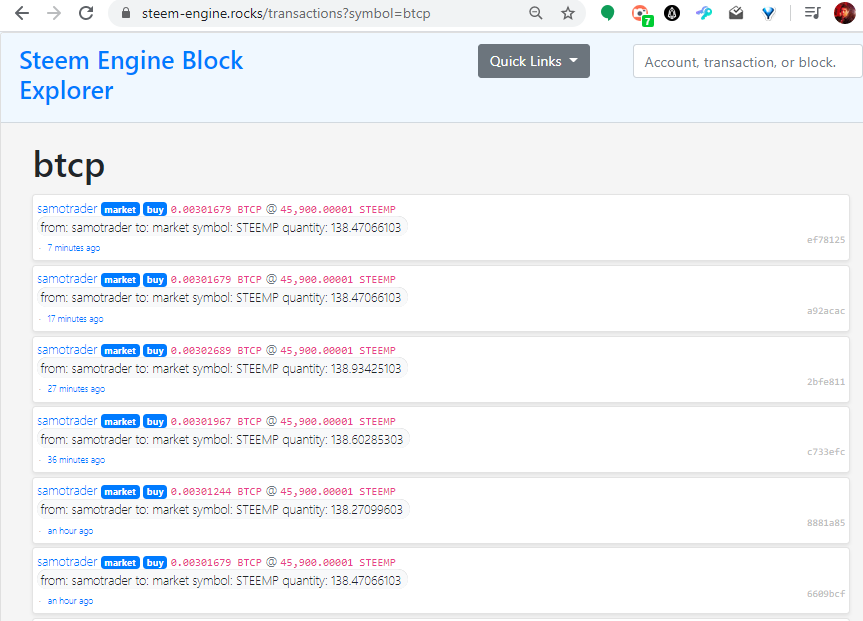Select amount text 0.00301244 BTCP
The image size is (863, 621).
click(x=216, y=492)
